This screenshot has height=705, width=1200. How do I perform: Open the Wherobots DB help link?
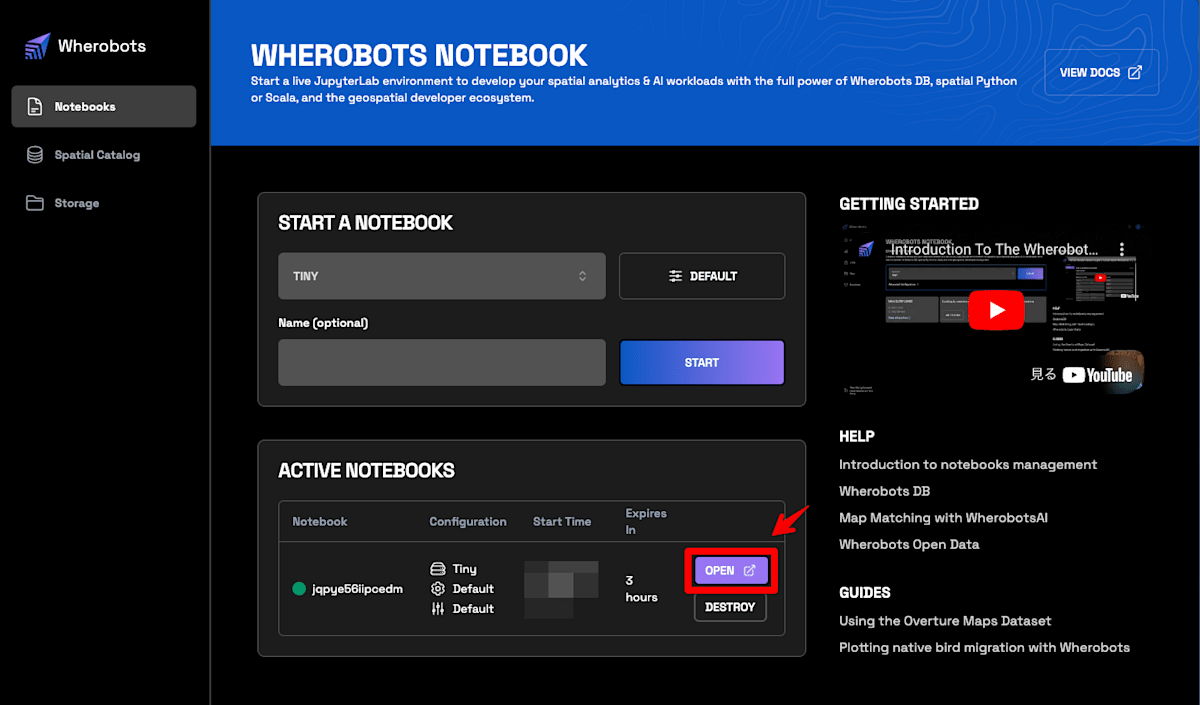point(884,491)
